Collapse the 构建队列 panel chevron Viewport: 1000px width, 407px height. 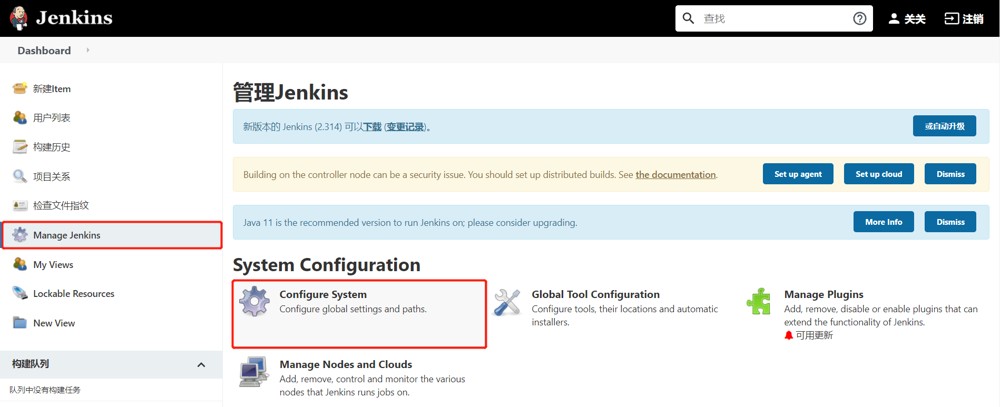point(201,365)
